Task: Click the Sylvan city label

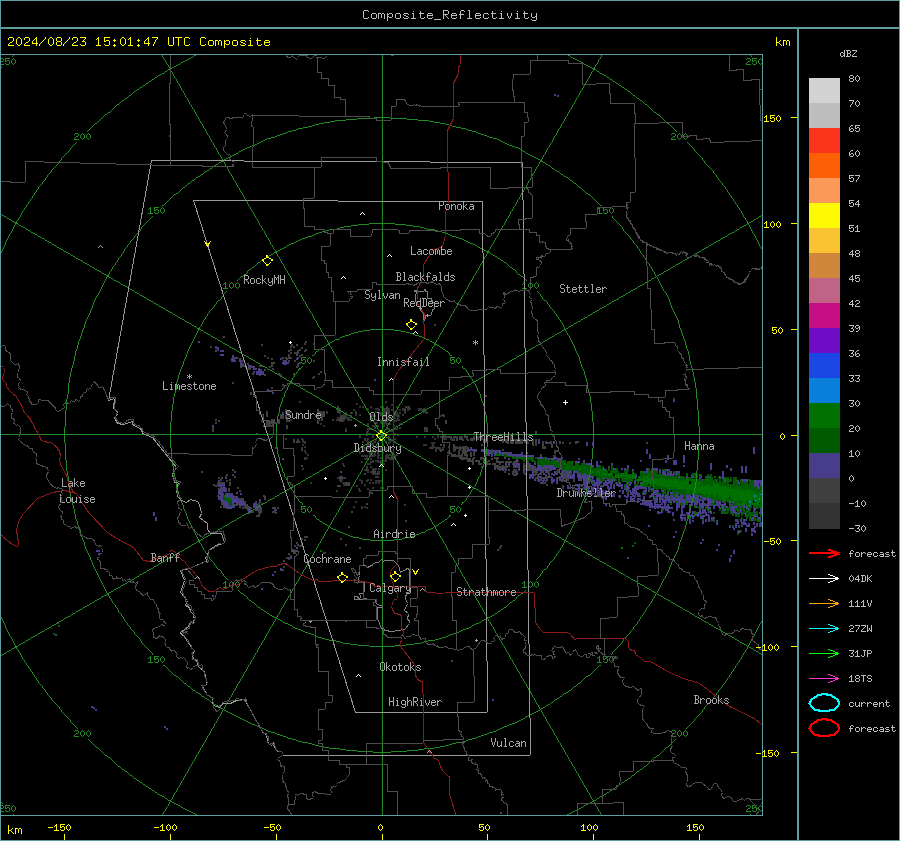Action: click(x=382, y=295)
